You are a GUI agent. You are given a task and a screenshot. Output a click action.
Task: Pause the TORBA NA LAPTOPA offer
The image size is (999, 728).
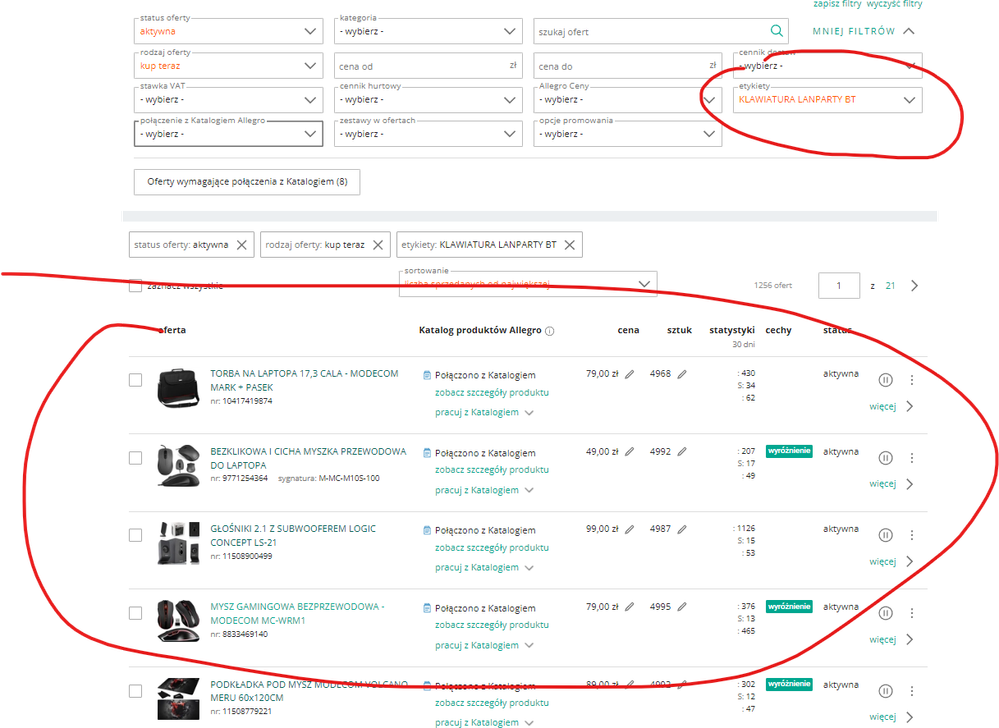click(885, 380)
